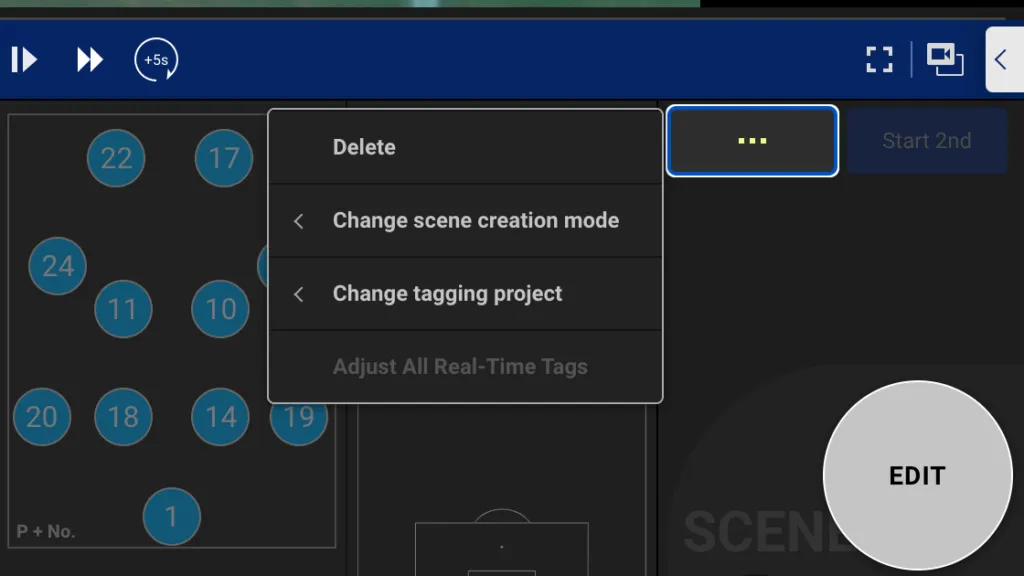Open the Change scene creation mode submenu
The width and height of the screenshot is (1024, 576).
(x=466, y=221)
